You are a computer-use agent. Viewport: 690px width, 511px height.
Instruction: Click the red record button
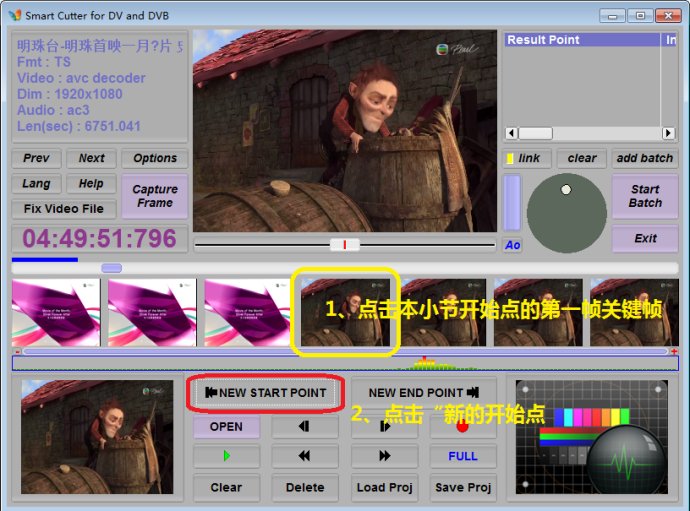(462, 426)
